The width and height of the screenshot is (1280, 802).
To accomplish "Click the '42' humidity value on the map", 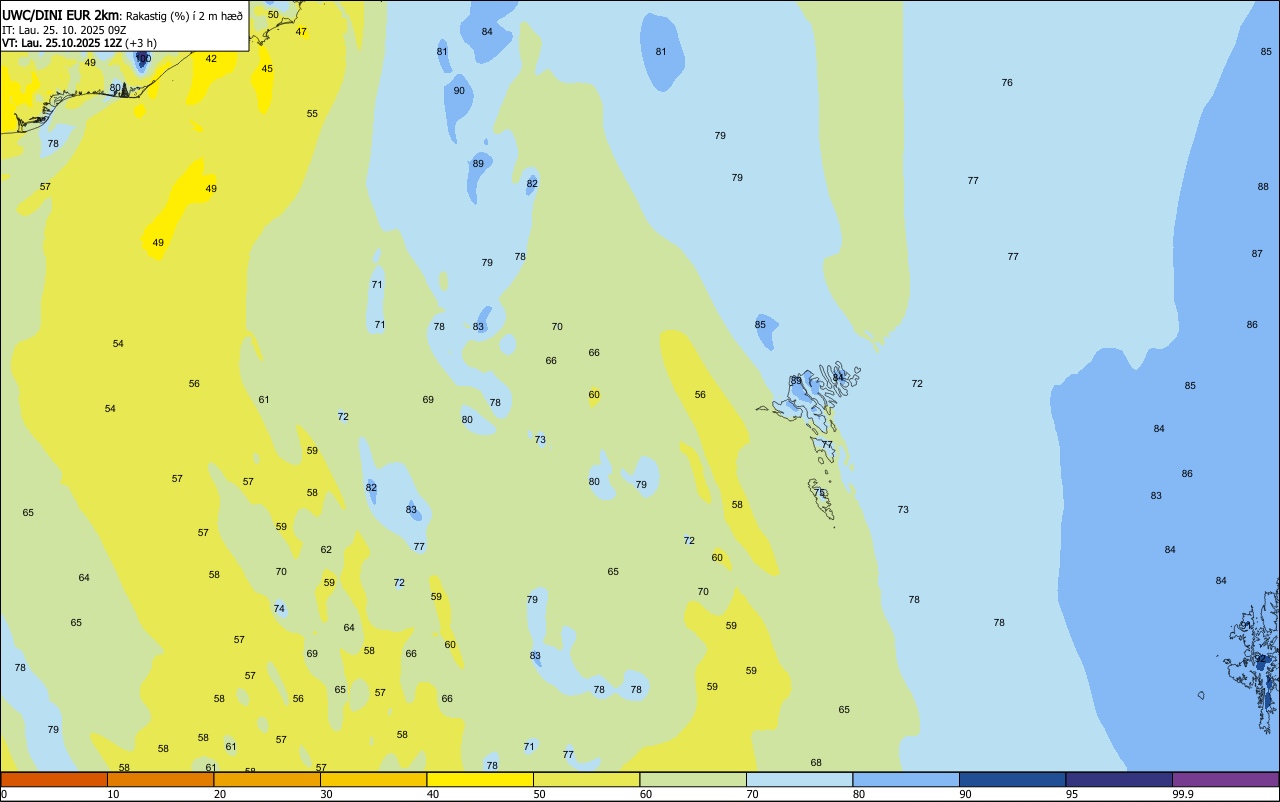I will 211,58.
